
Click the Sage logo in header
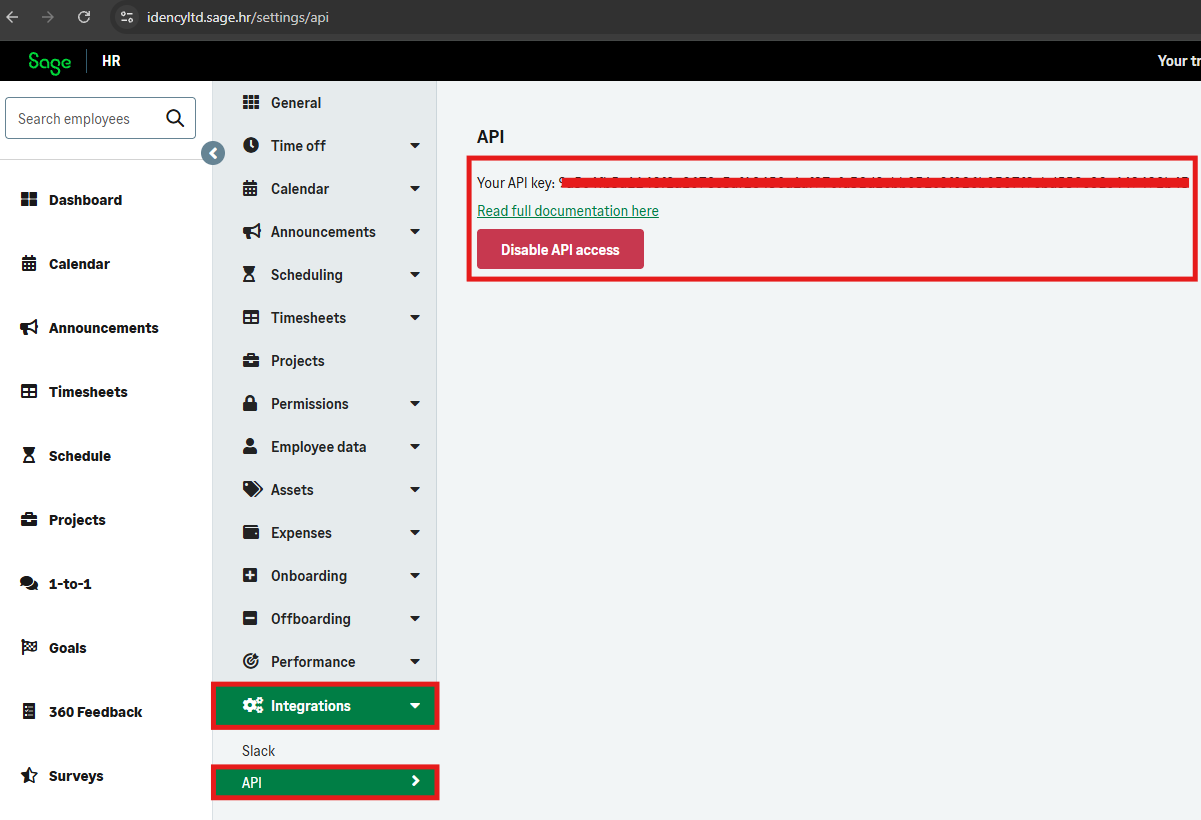[x=50, y=62]
